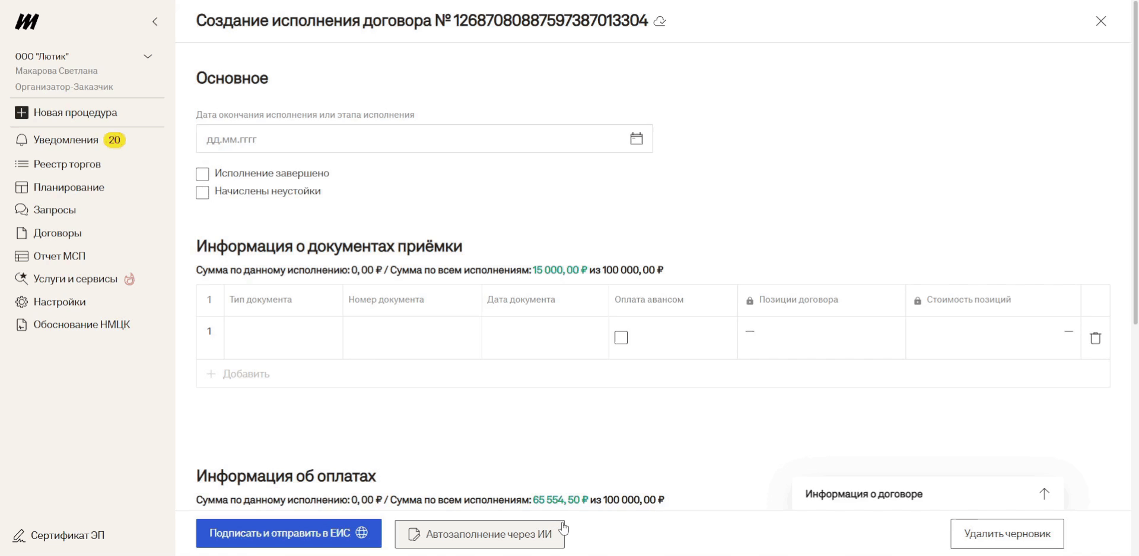Open Notifications via the bell icon
The image size is (1139, 556).
22,140
